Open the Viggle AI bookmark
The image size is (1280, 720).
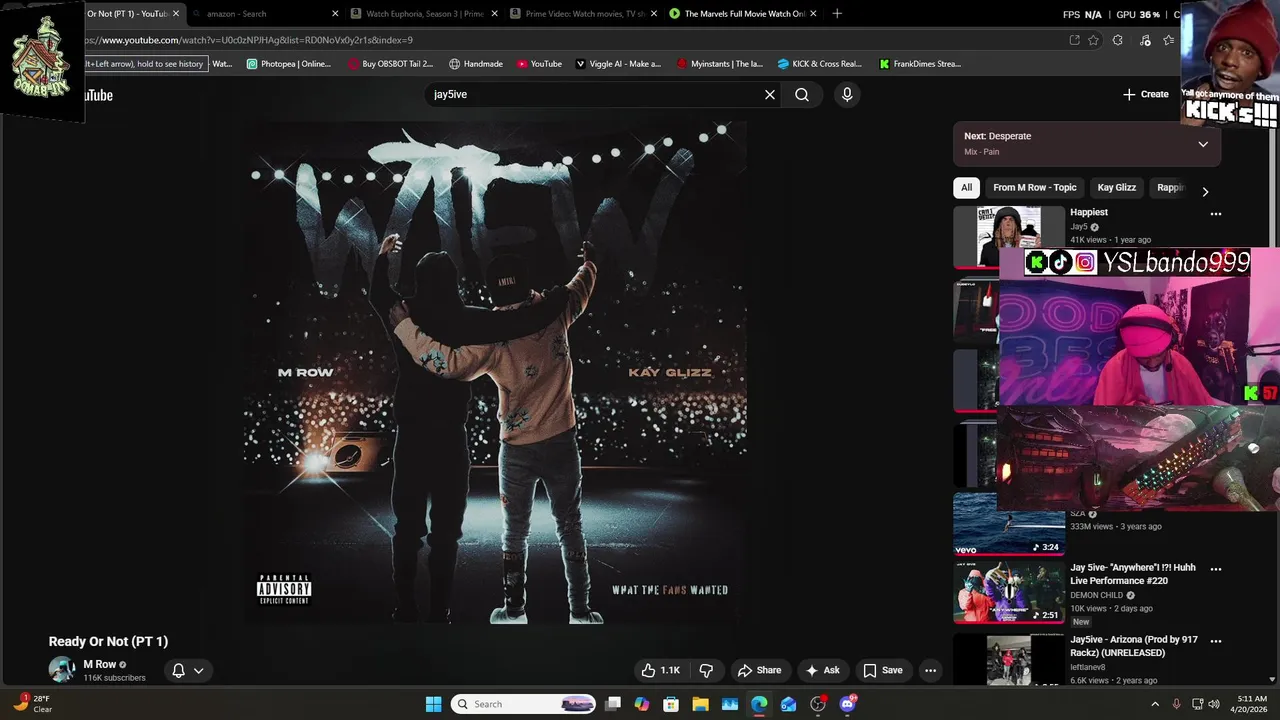(x=618, y=64)
